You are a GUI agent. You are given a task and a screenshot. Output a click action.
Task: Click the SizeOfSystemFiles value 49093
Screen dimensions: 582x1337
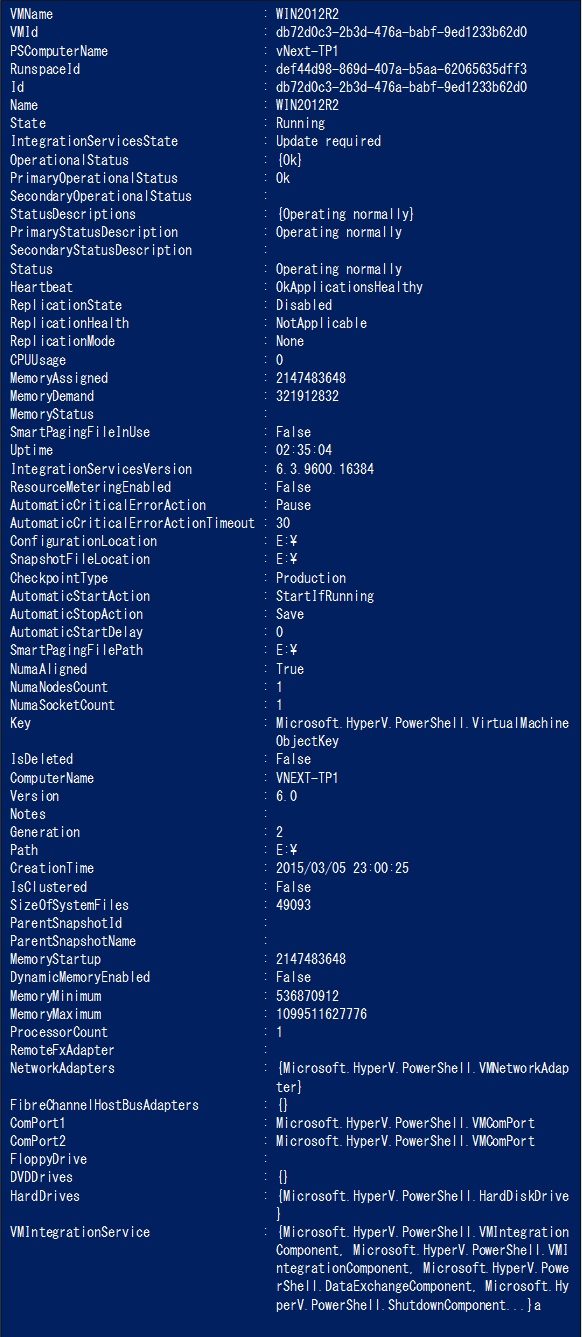pos(293,905)
